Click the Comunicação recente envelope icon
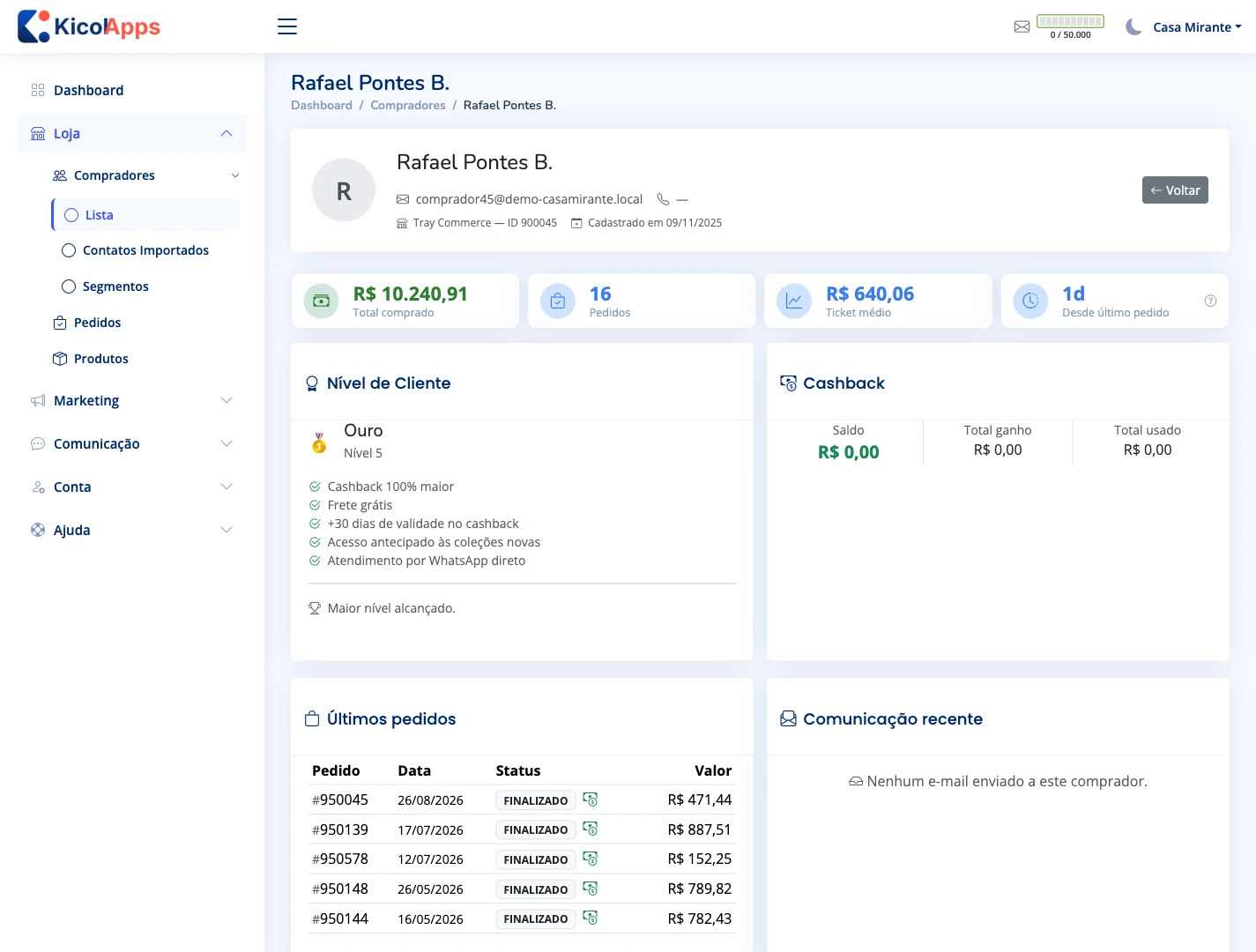 point(789,719)
